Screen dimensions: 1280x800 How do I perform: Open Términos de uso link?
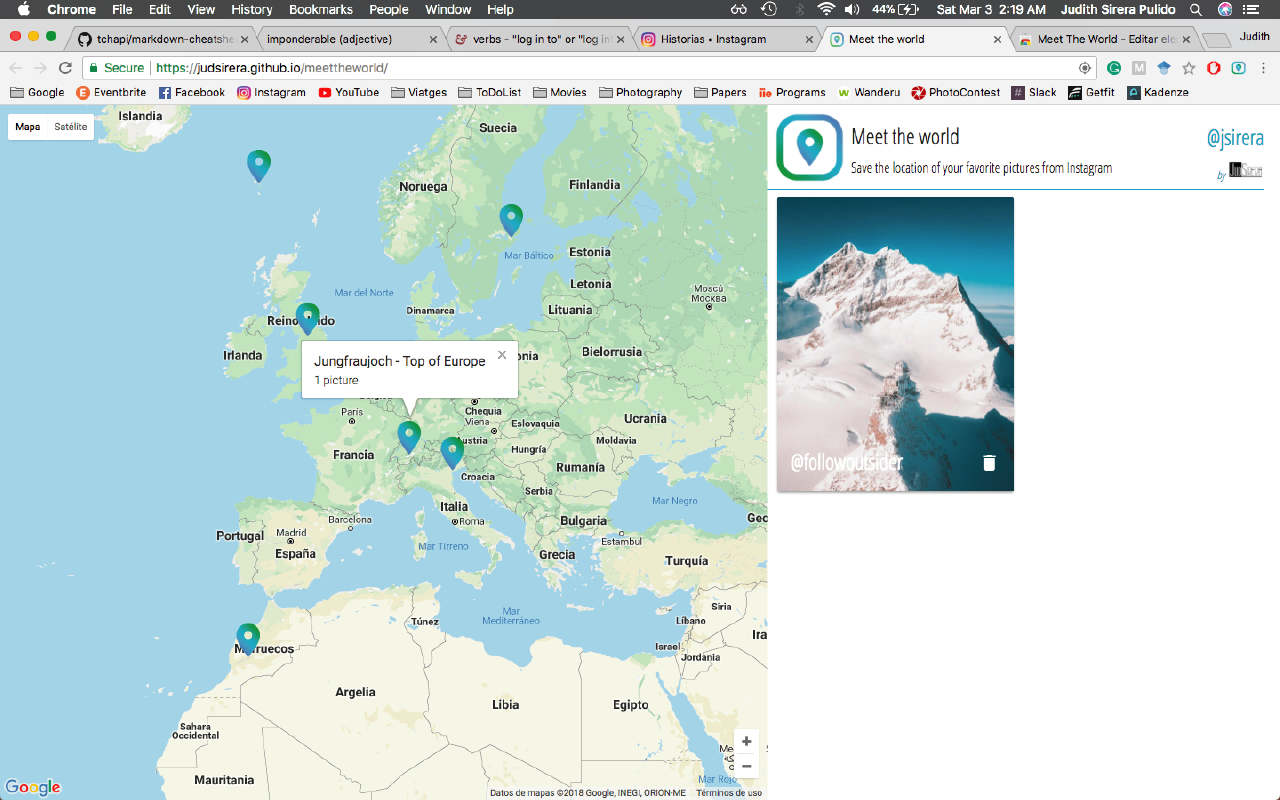tap(729, 793)
